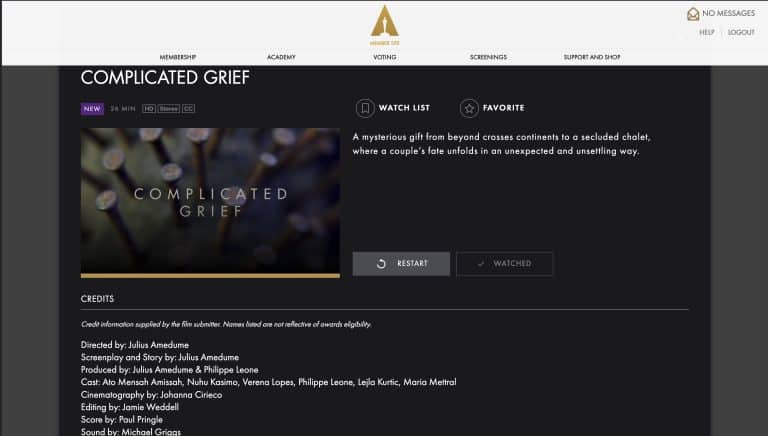The image size is (768, 436).
Task: Open the Membership menu
Action: pos(177,57)
